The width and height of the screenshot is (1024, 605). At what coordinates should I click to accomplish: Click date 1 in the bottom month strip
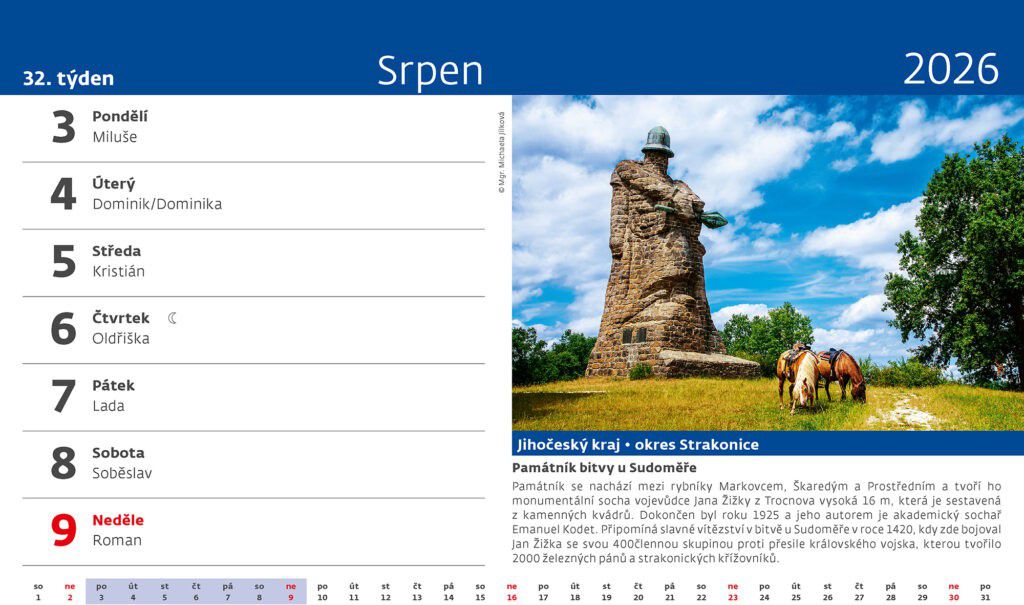[x=38, y=597]
